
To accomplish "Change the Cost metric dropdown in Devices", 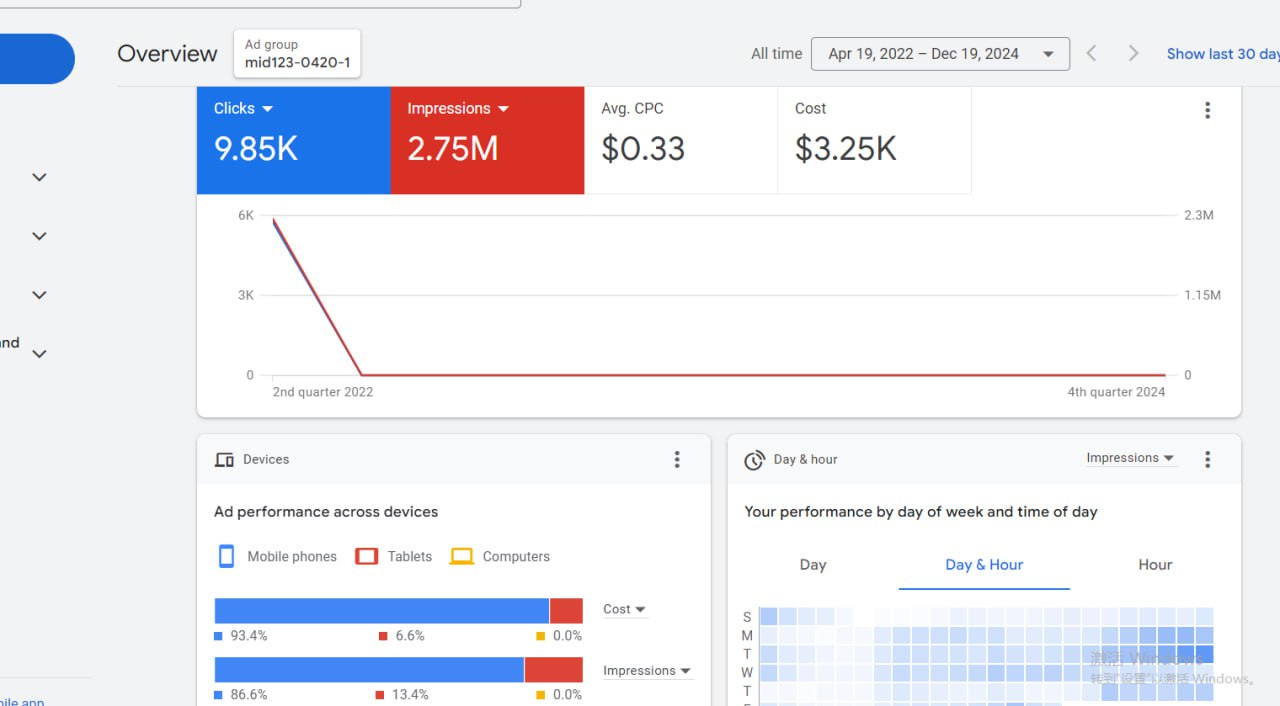I will pyautogui.click(x=625, y=609).
